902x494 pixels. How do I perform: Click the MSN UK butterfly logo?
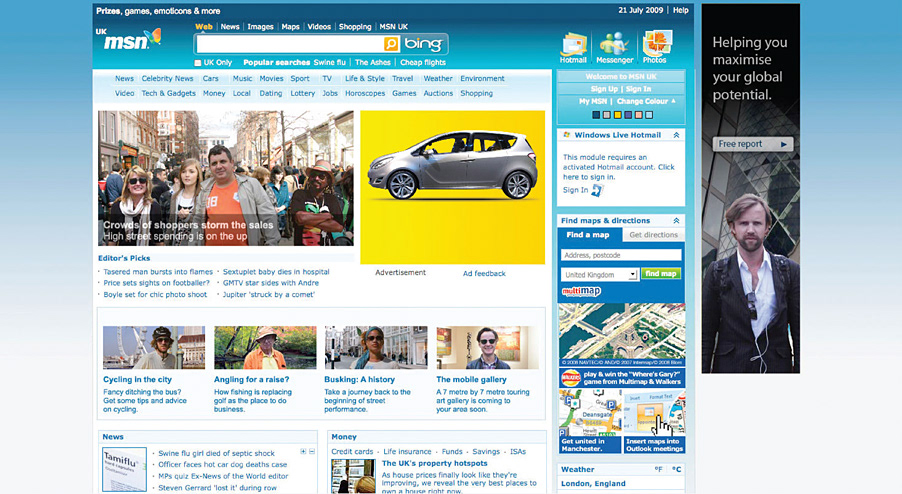tap(128, 39)
